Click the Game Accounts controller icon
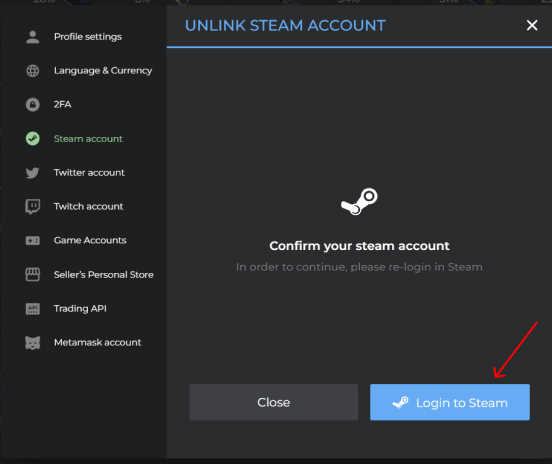 (33, 240)
